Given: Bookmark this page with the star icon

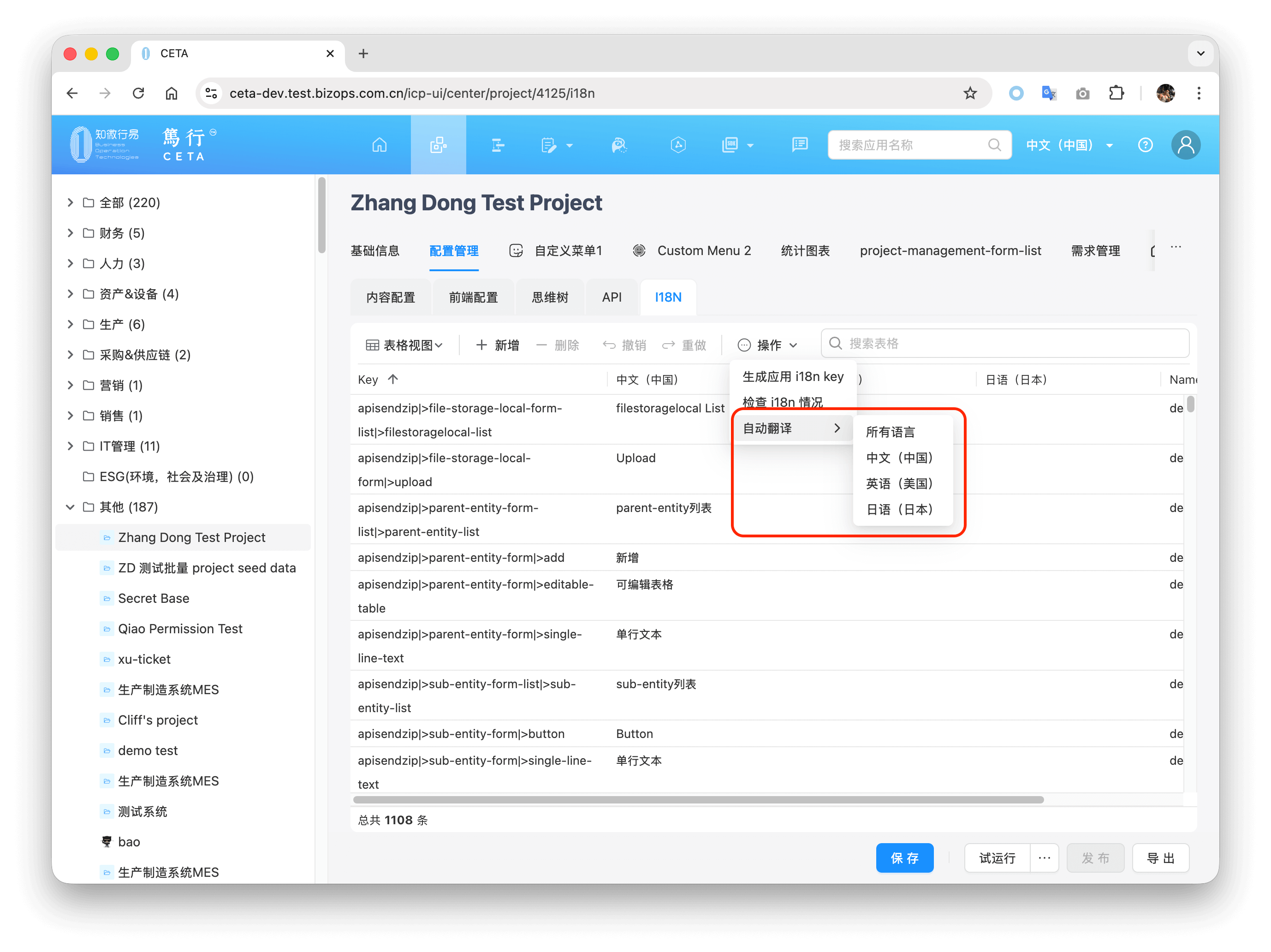Looking at the screenshot, I should tap(970, 93).
